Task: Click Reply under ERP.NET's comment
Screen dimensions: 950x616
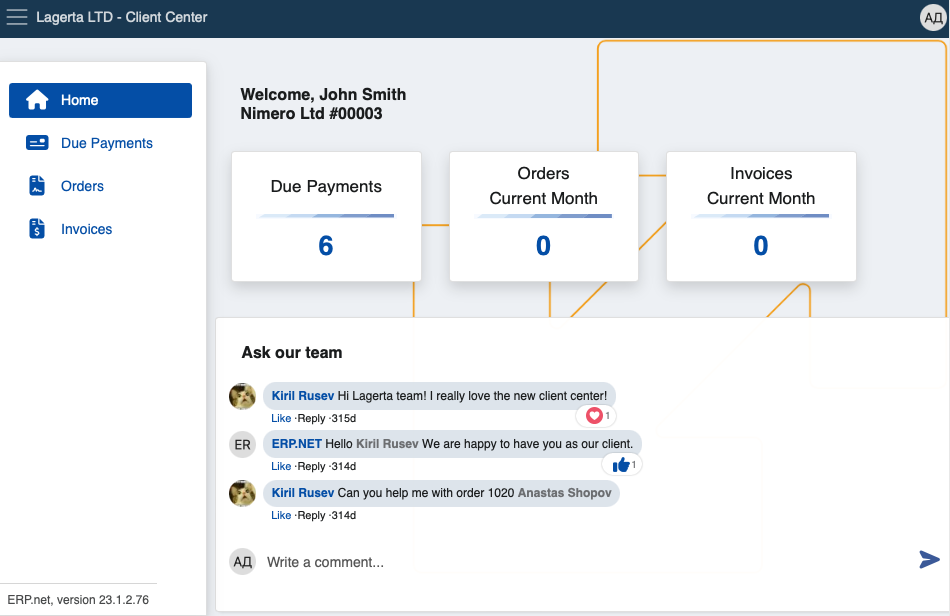Action: [311, 466]
